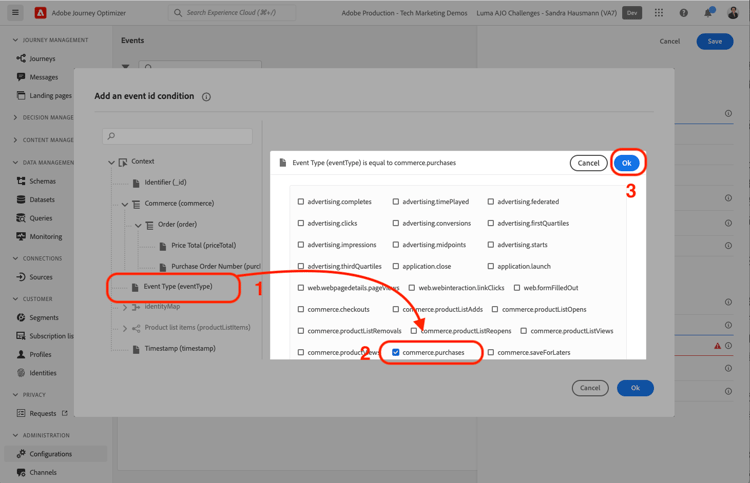Click the Configurations gear icon
The image size is (750, 483).
pos(21,453)
